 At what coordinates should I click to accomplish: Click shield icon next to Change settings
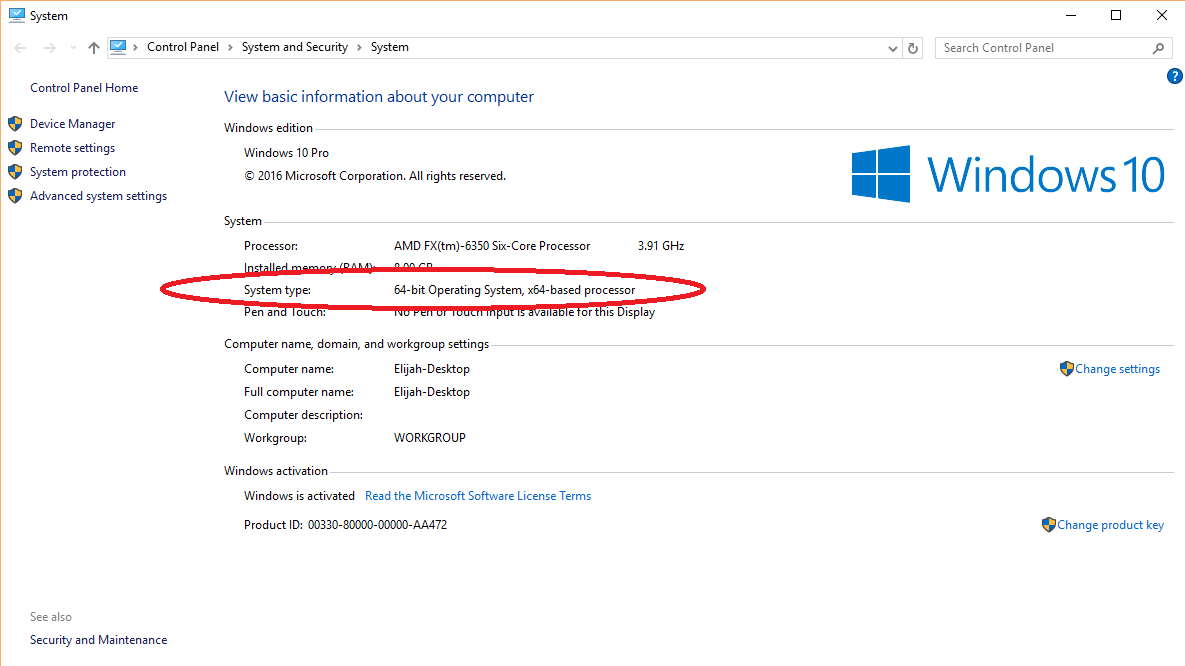tap(1066, 369)
